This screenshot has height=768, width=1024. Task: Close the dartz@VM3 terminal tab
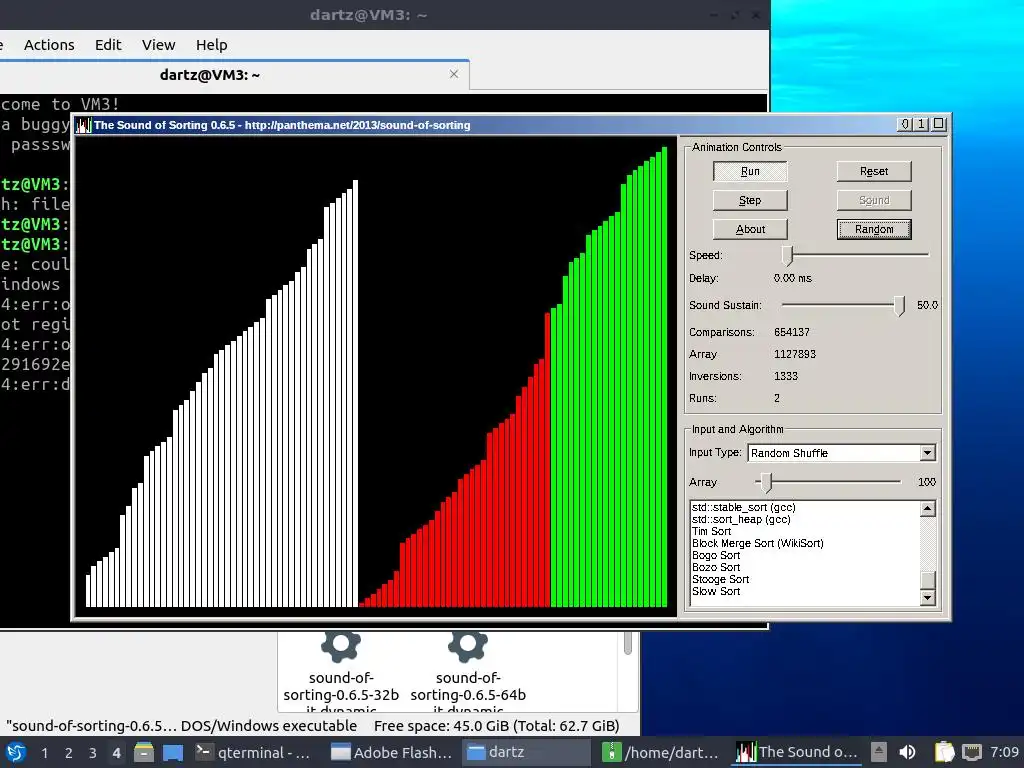pos(454,74)
